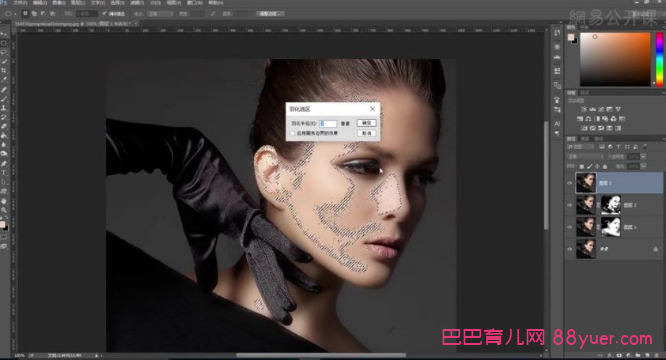Open the Paragraph panel icon in dock
Viewport: 666px width, 360px height.
[557, 133]
